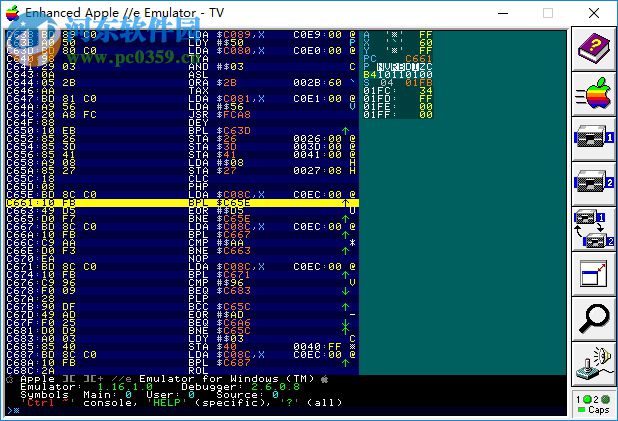The image size is (618, 421).
Task: Click the stack pointer S value 01FB
Action: pyautogui.click(x=419, y=83)
